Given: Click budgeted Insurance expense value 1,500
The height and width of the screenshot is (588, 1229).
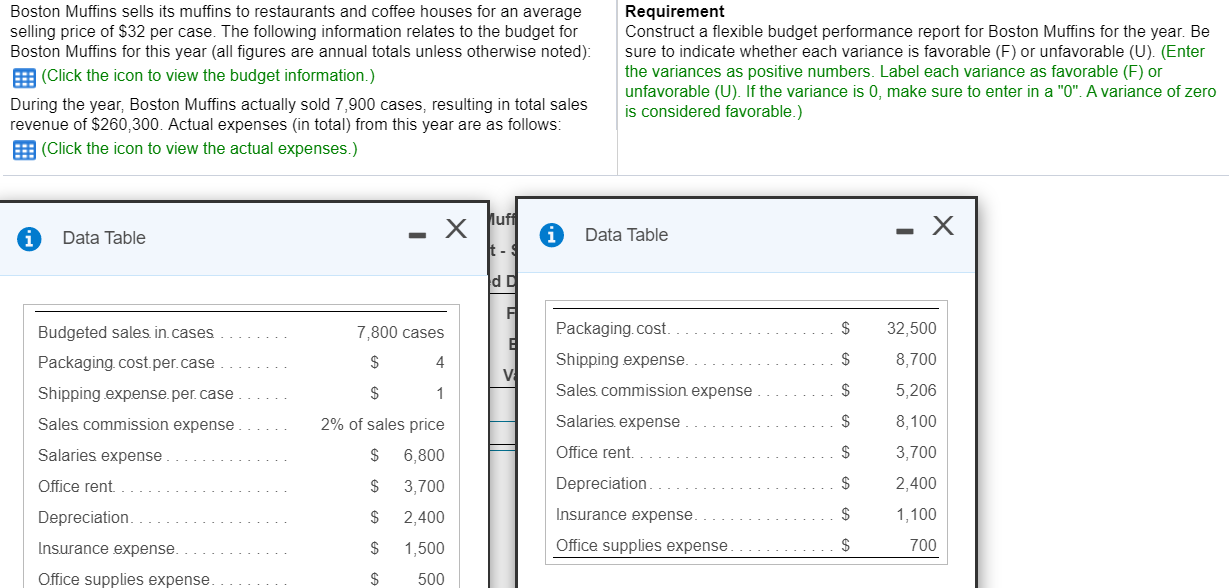Looking at the screenshot, I should click(x=424, y=549).
